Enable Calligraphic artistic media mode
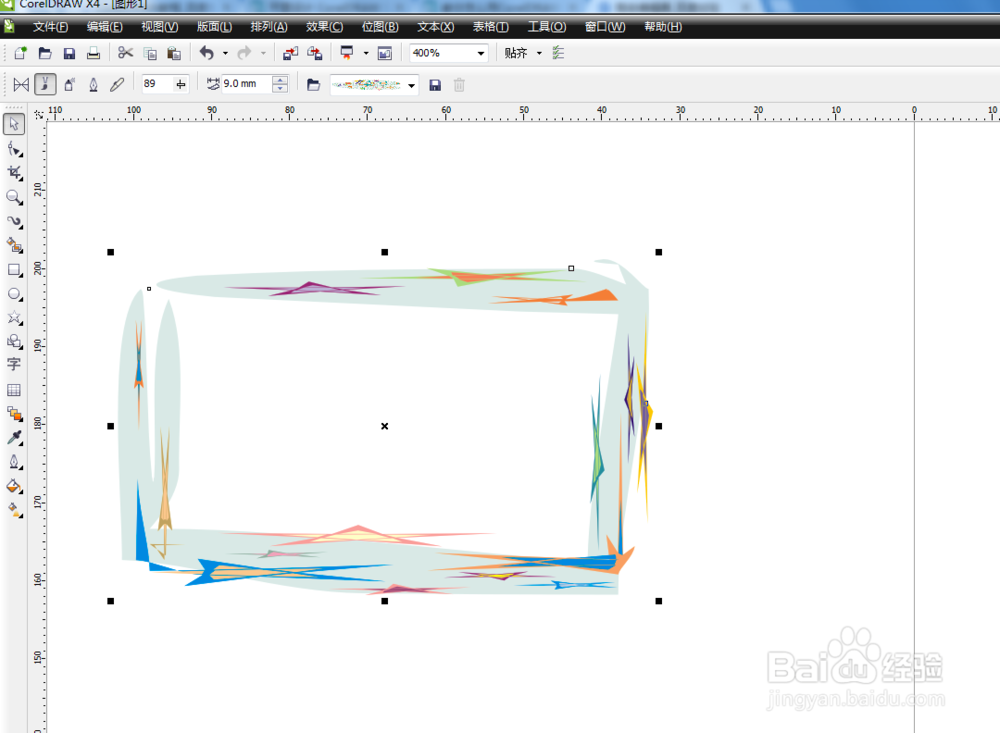 (x=93, y=84)
